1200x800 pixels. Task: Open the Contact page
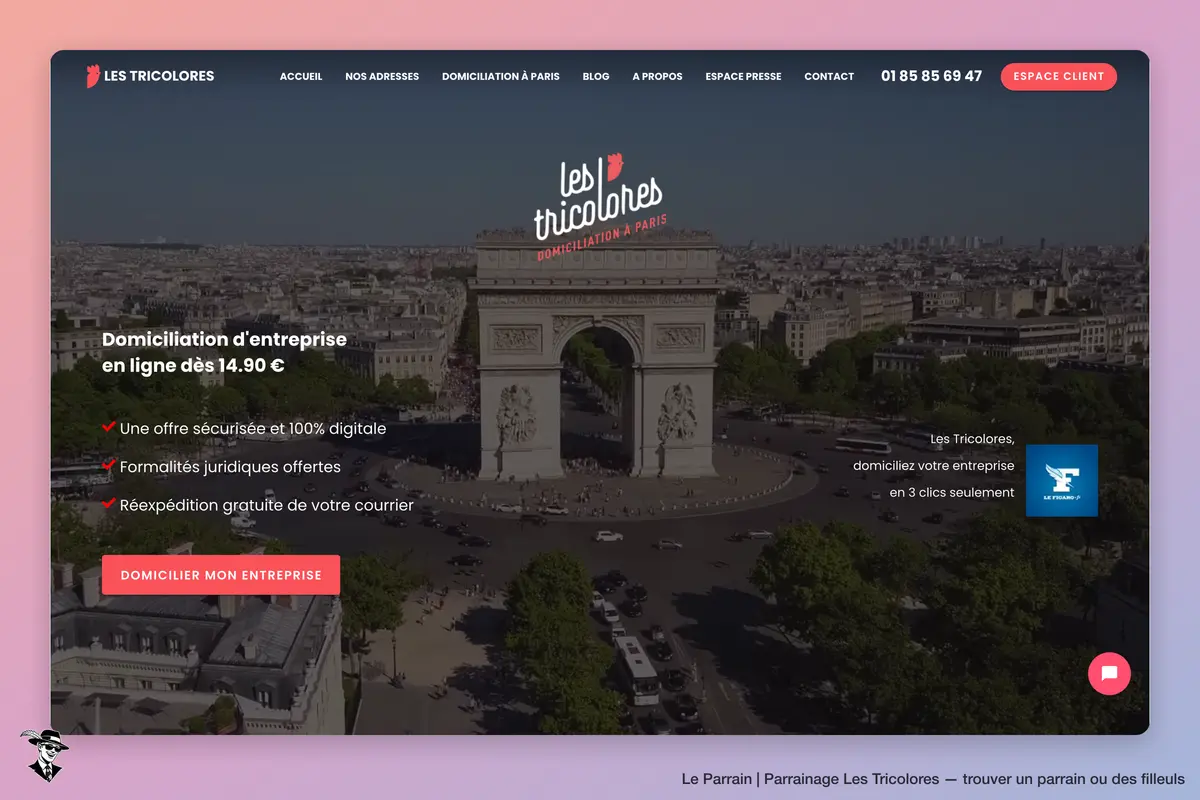[829, 77]
